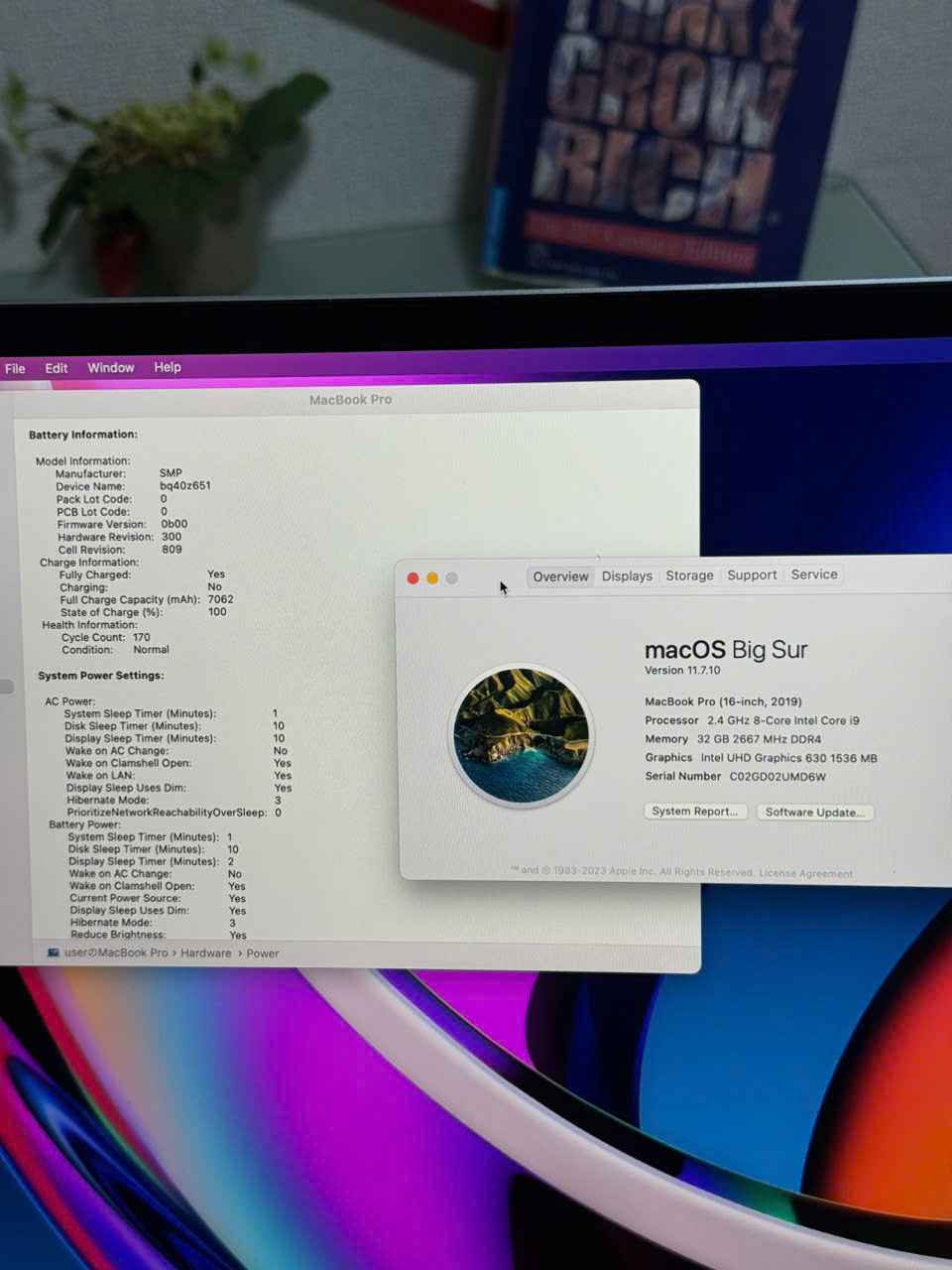The width and height of the screenshot is (952, 1270).
Task: Select Hardware in the path bar
Action: [205, 953]
